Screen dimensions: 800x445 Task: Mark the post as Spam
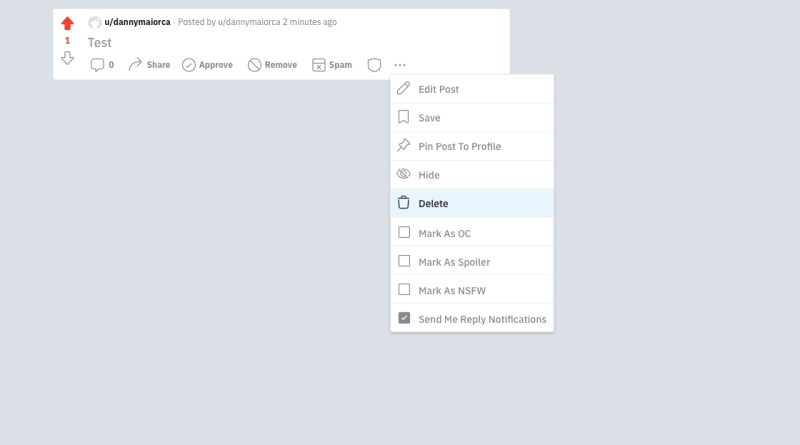pyautogui.click(x=332, y=65)
